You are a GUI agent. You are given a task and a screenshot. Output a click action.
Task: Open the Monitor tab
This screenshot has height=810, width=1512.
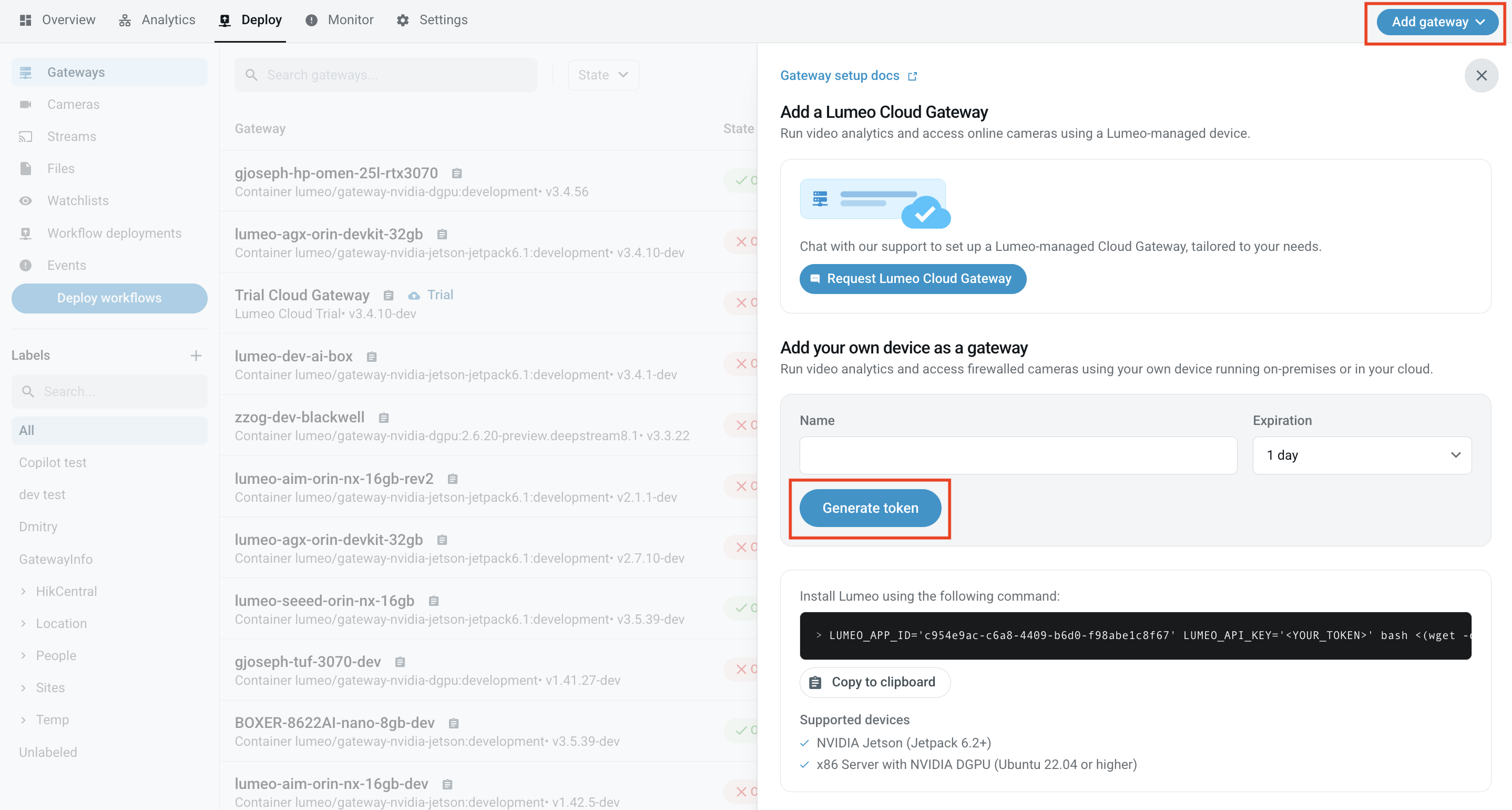coord(339,20)
